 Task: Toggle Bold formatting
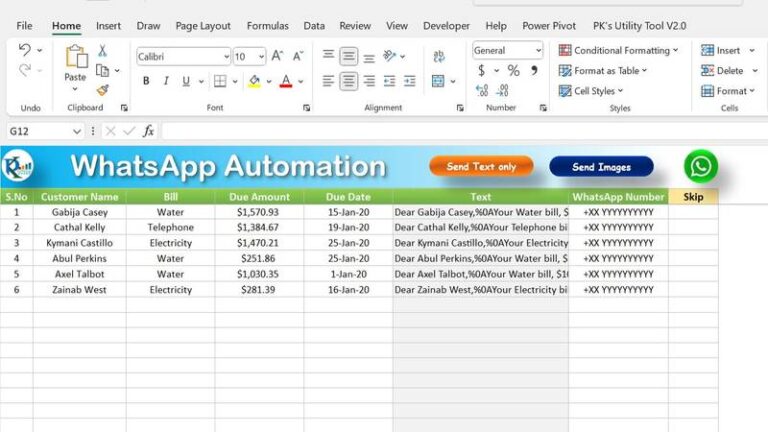pyautogui.click(x=146, y=81)
